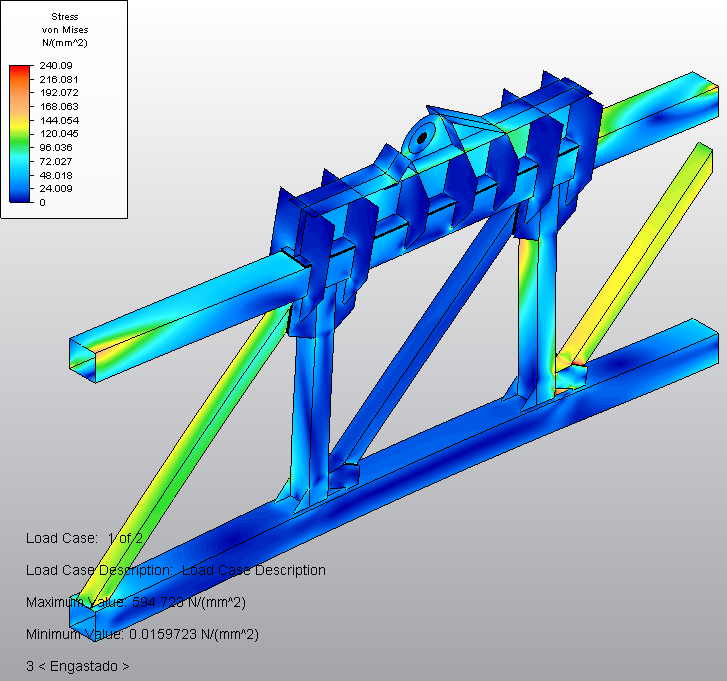Click the Maximum Value 534.723 readout
The width and height of the screenshot is (727, 681).
(x=135, y=602)
